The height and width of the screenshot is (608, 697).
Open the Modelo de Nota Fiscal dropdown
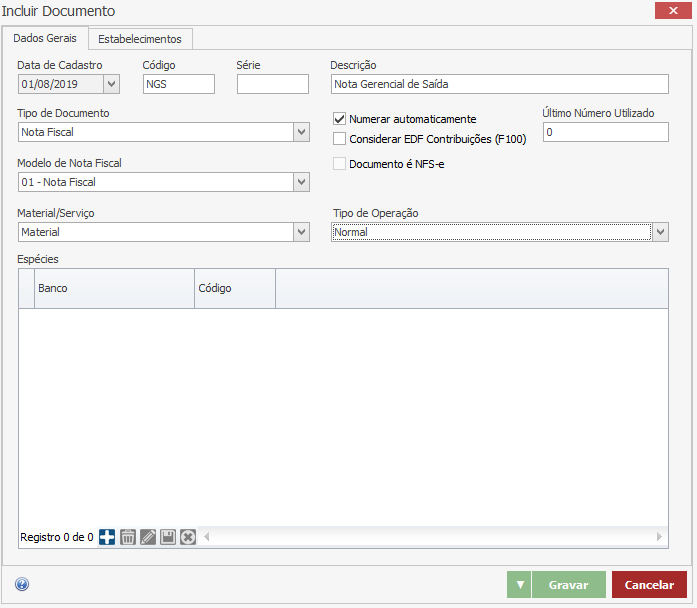tap(301, 182)
